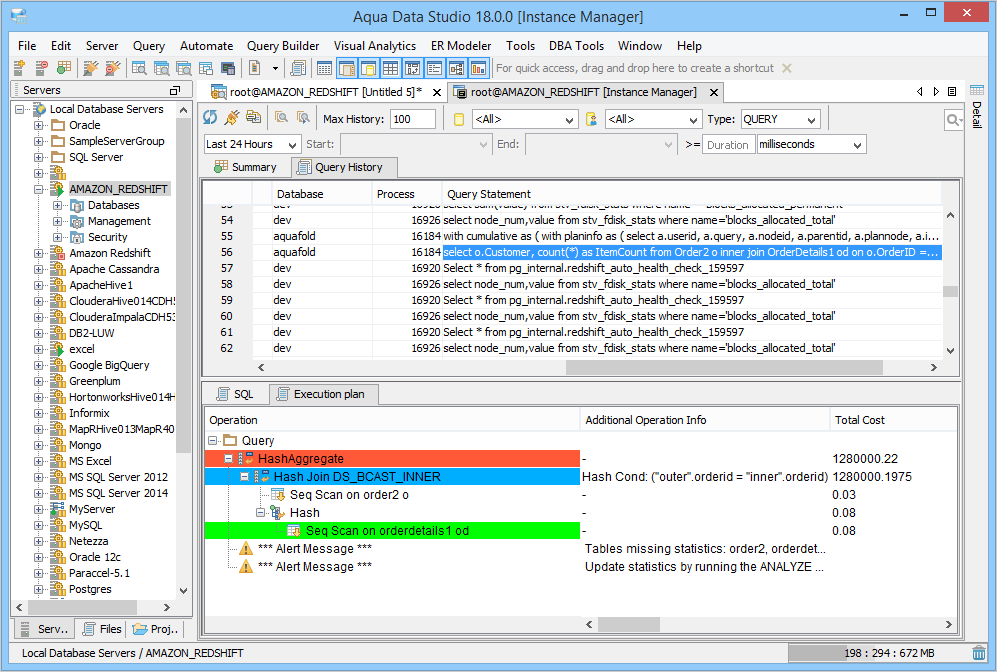Click the yellow database filter icon
This screenshot has width=997, height=672.
pyautogui.click(x=458, y=119)
